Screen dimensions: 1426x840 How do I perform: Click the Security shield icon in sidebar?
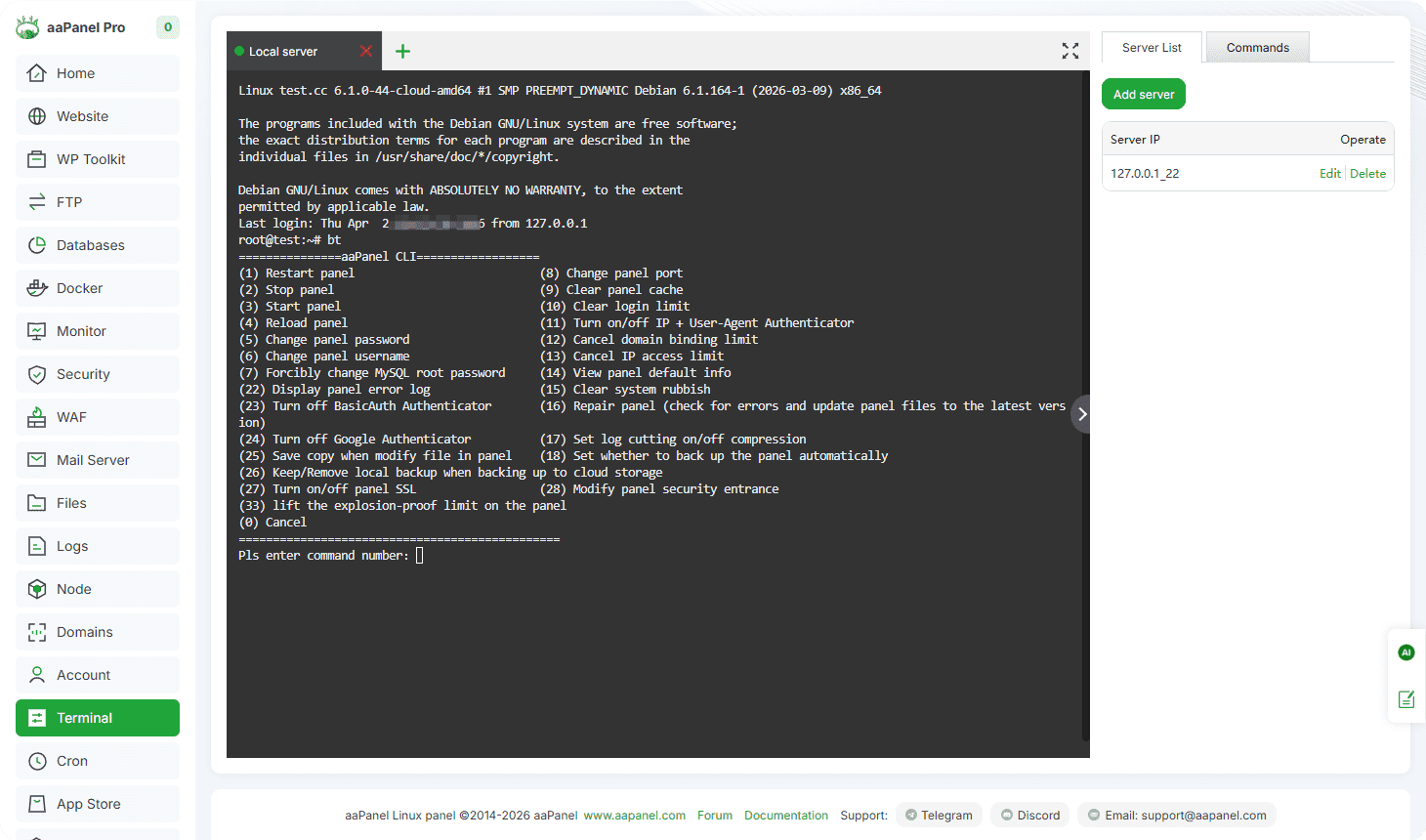(x=37, y=374)
